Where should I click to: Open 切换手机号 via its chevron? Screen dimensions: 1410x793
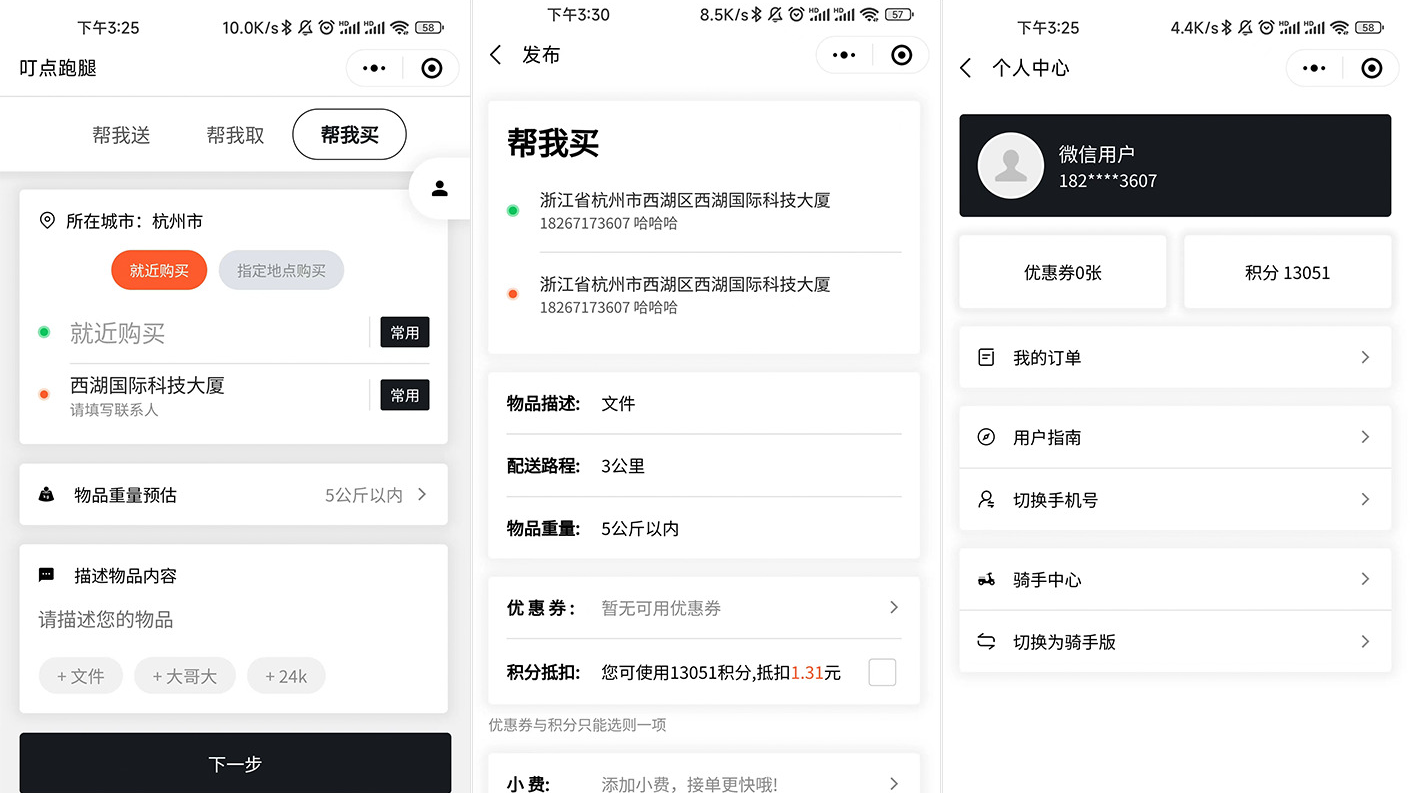pos(1365,499)
